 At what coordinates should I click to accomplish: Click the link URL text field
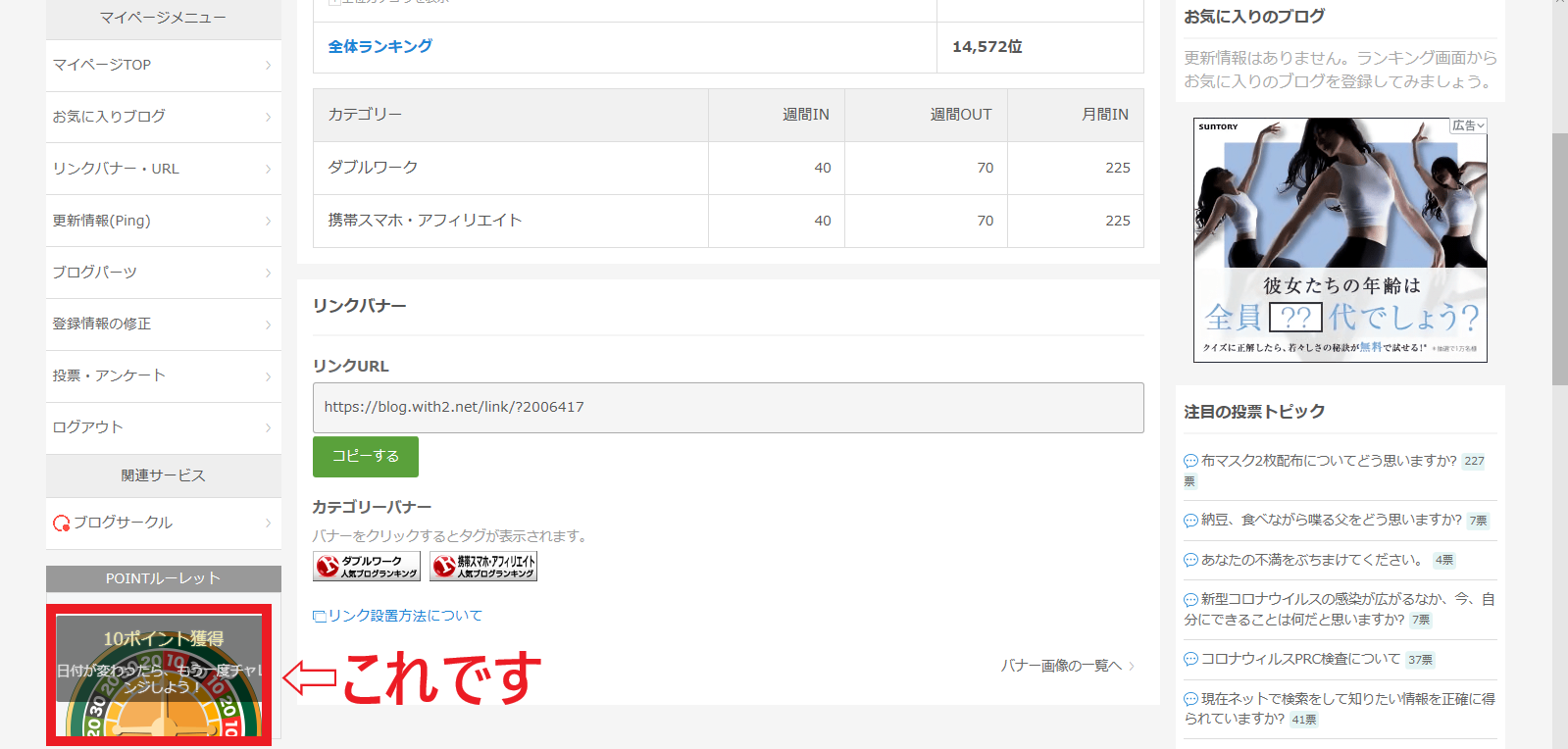[728, 407]
